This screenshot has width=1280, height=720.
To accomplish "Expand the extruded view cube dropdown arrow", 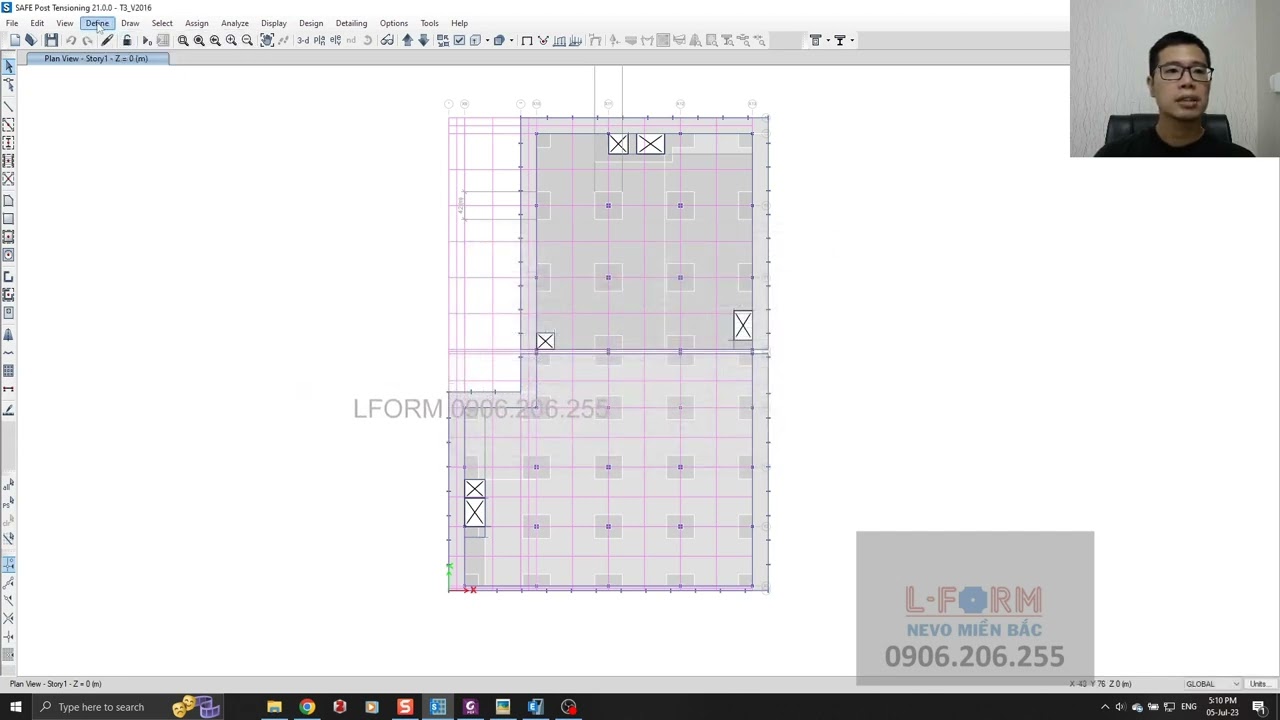I will (x=511, y=40).
